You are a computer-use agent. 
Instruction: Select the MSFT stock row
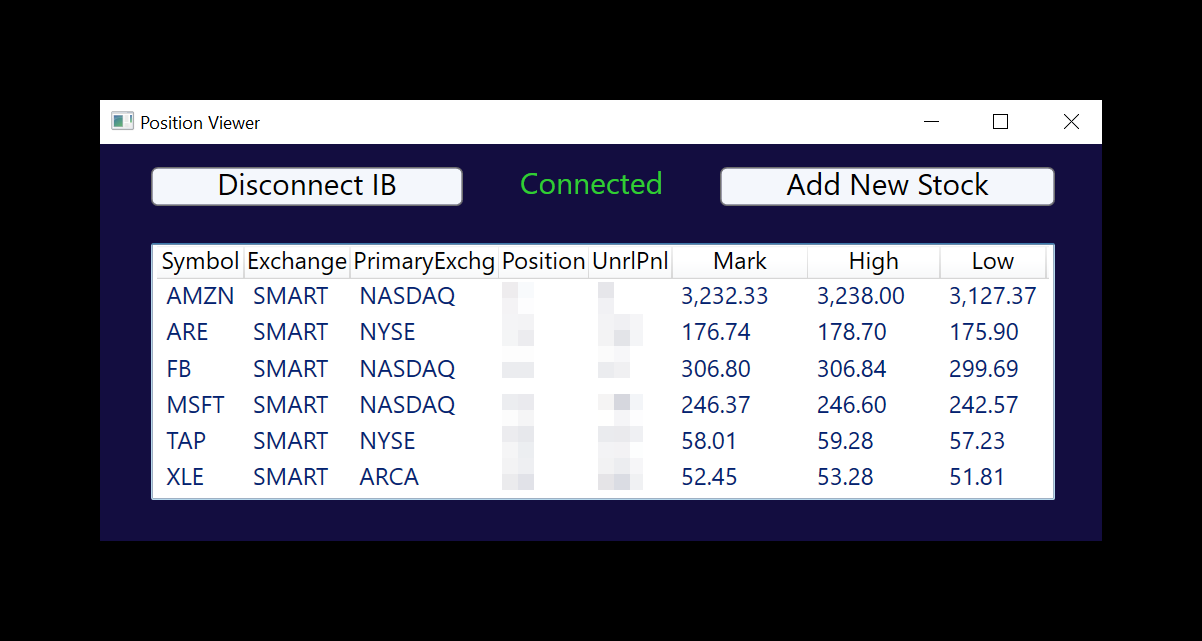point(603,405)
